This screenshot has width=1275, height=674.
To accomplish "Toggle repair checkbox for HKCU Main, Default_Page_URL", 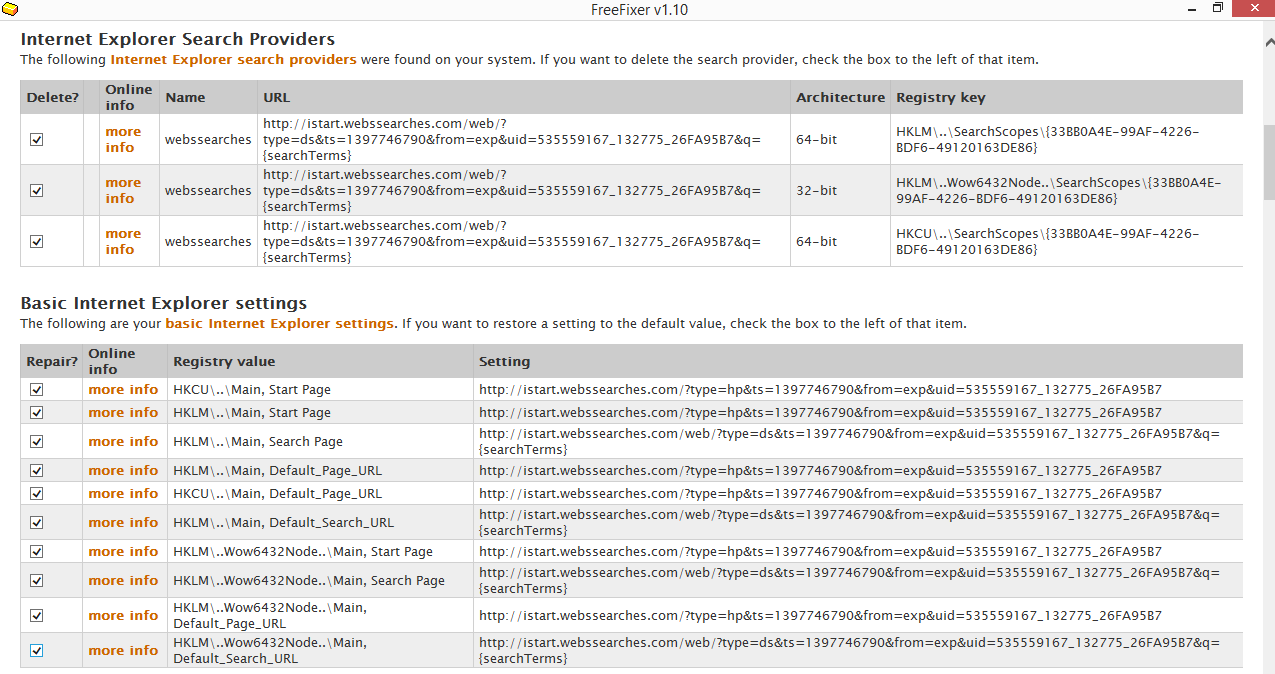I will click(37, 494).
